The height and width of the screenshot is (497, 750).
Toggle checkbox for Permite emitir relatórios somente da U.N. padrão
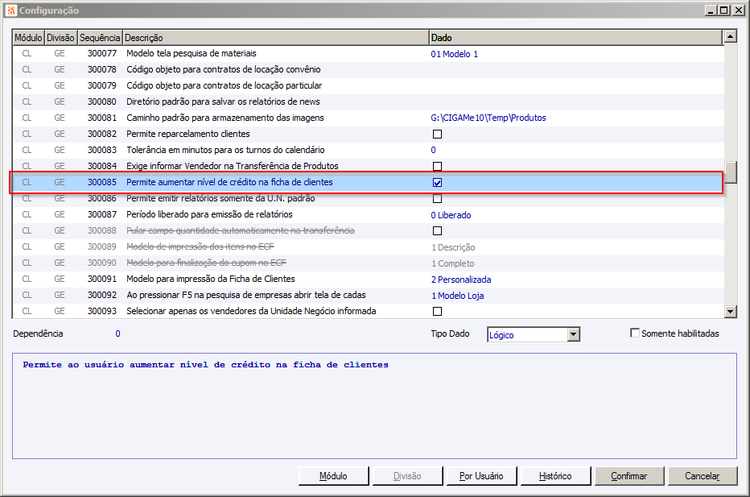coord(437,199)
